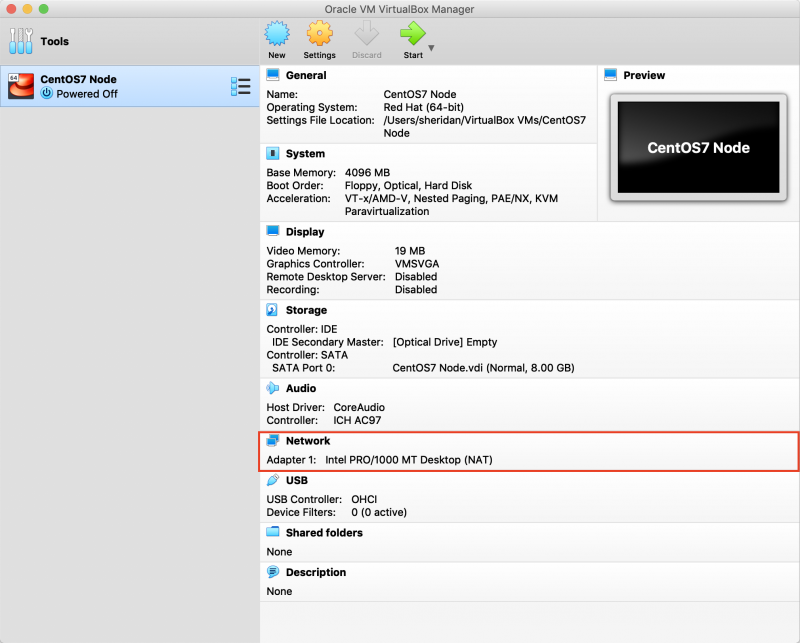Click the 'Powered Off' status text
This screenshot has height=643, width=800.
tap(87, 94)
